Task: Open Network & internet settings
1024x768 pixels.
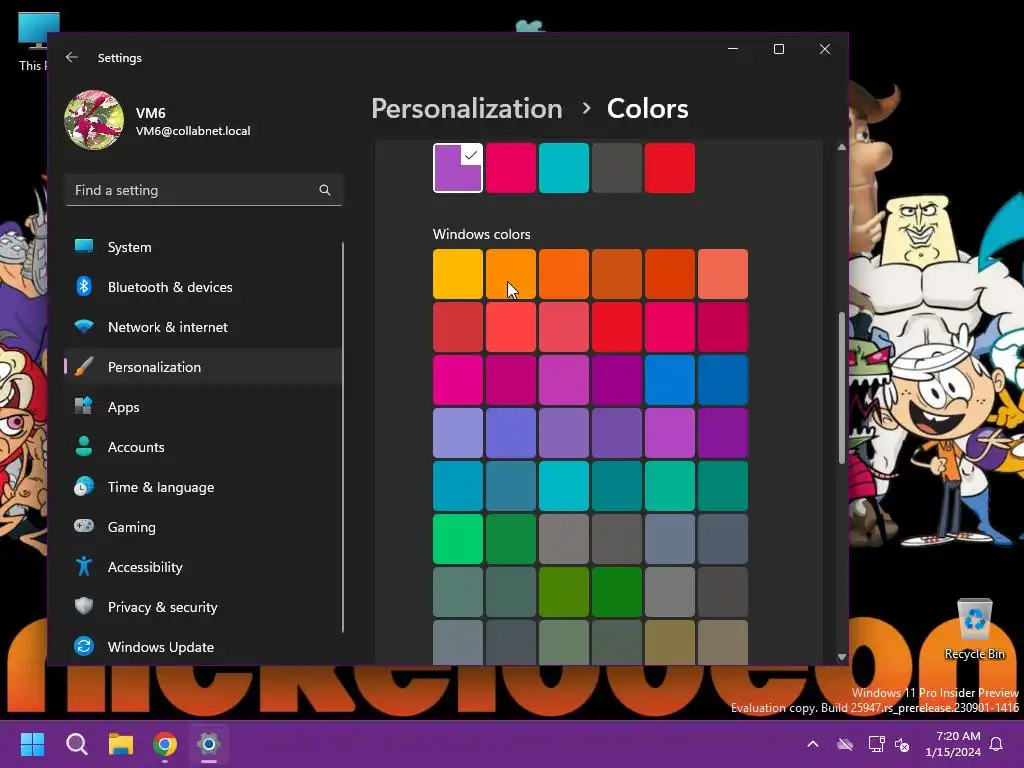Action: pyautogui.click(x=203, y=327)
